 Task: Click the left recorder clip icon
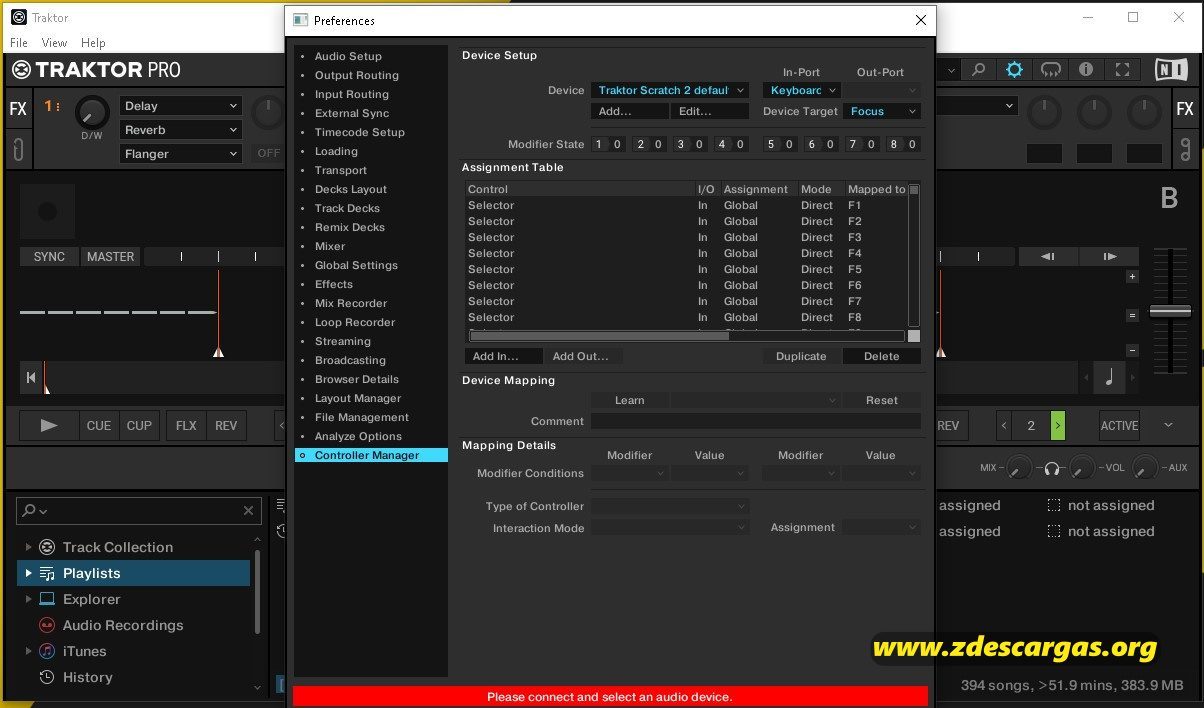(x=18, y=150)
